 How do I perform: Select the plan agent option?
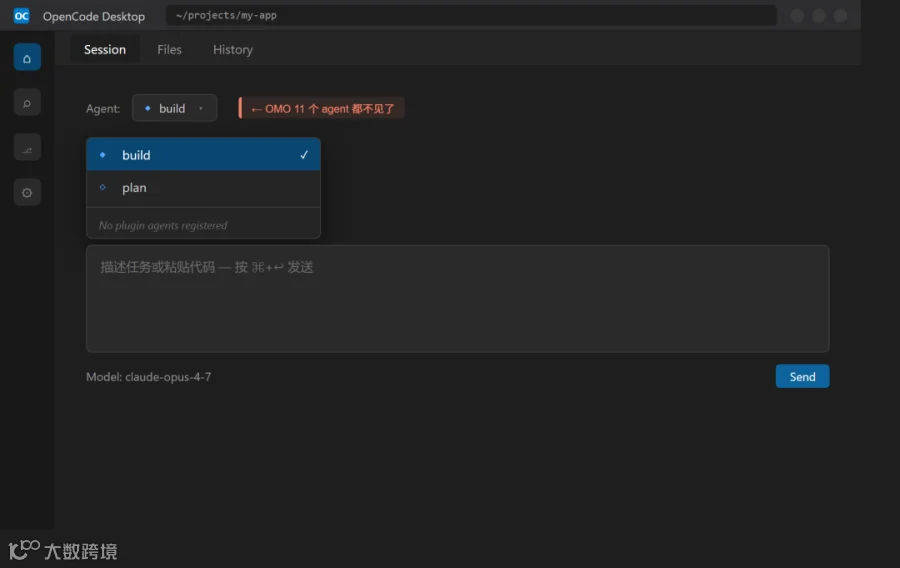click(x=203, y=188)
